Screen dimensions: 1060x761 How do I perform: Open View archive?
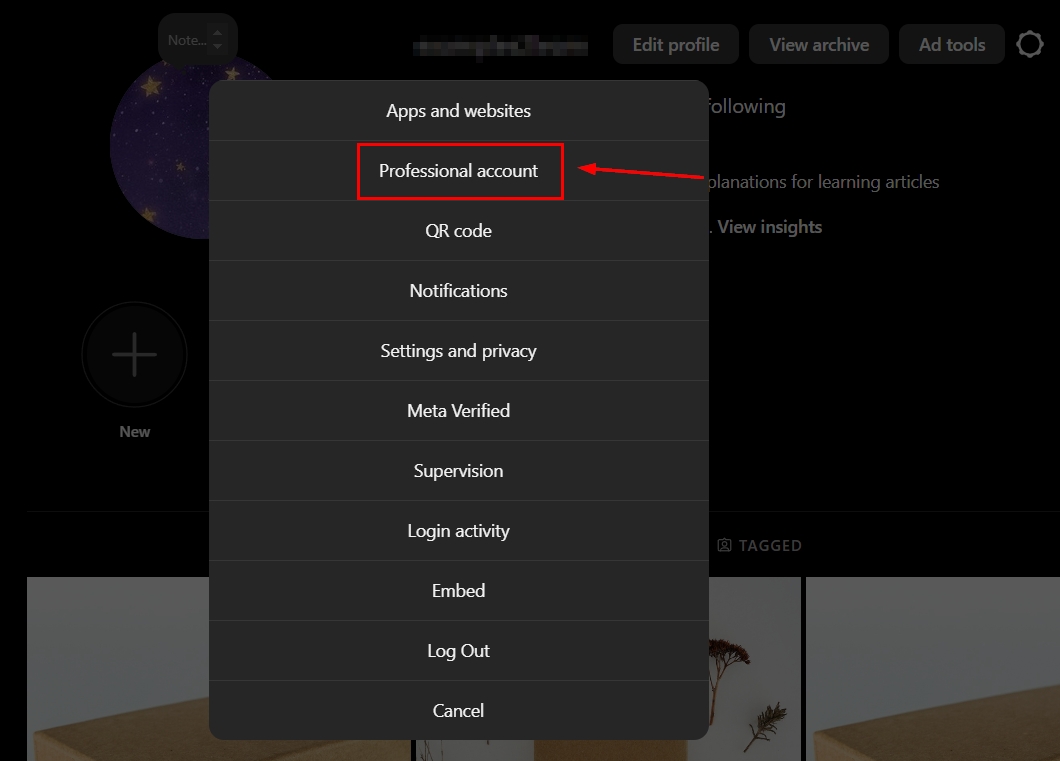[819, 45]
